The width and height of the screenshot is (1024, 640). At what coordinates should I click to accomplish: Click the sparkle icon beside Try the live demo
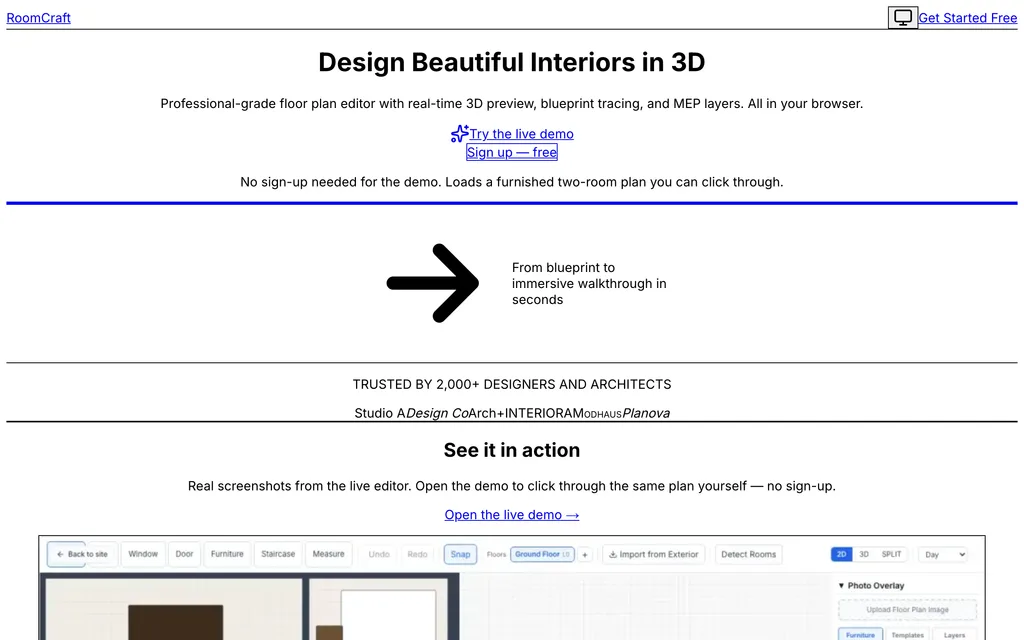tap(460, 134)
